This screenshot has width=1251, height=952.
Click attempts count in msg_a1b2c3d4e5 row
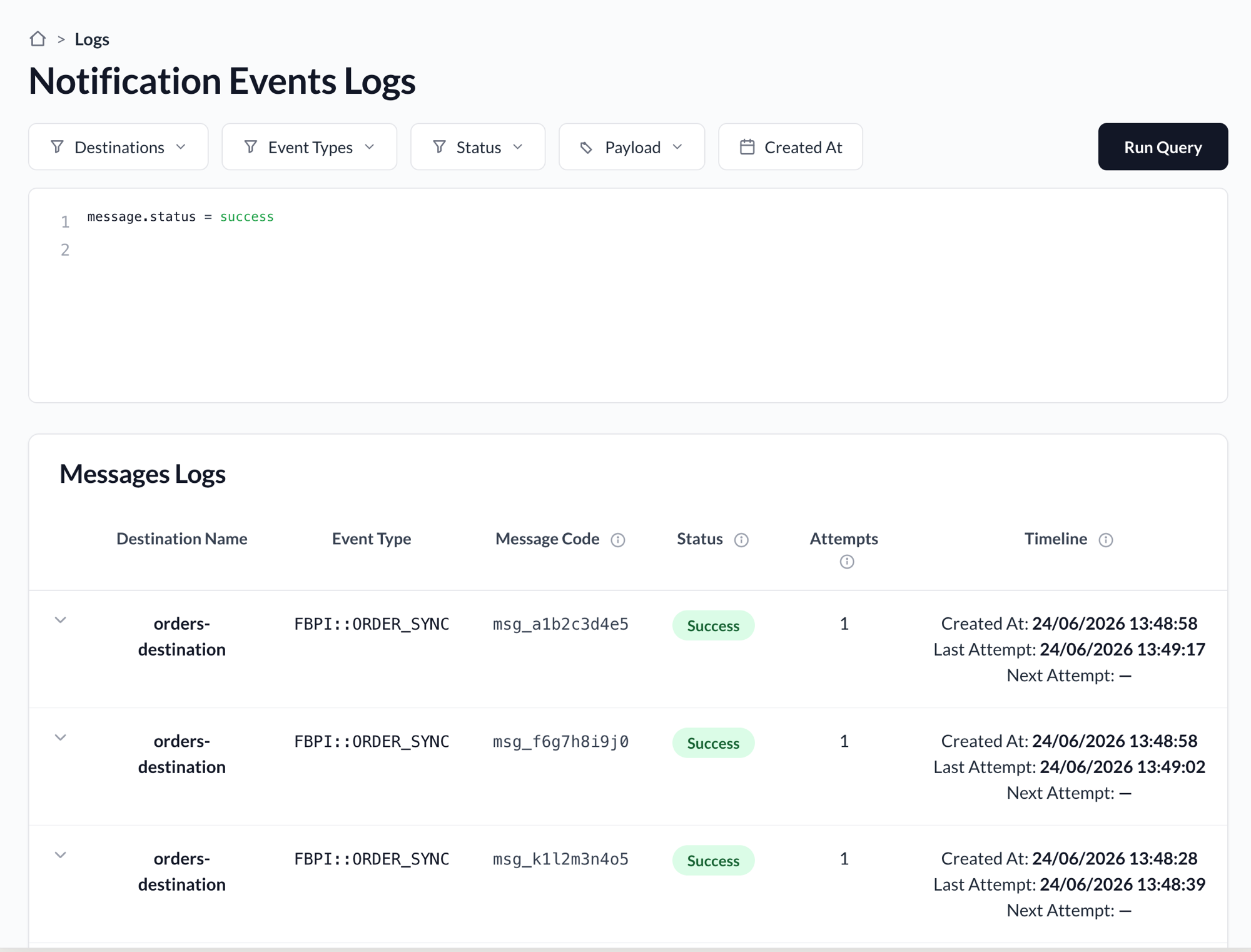[844, 624]
